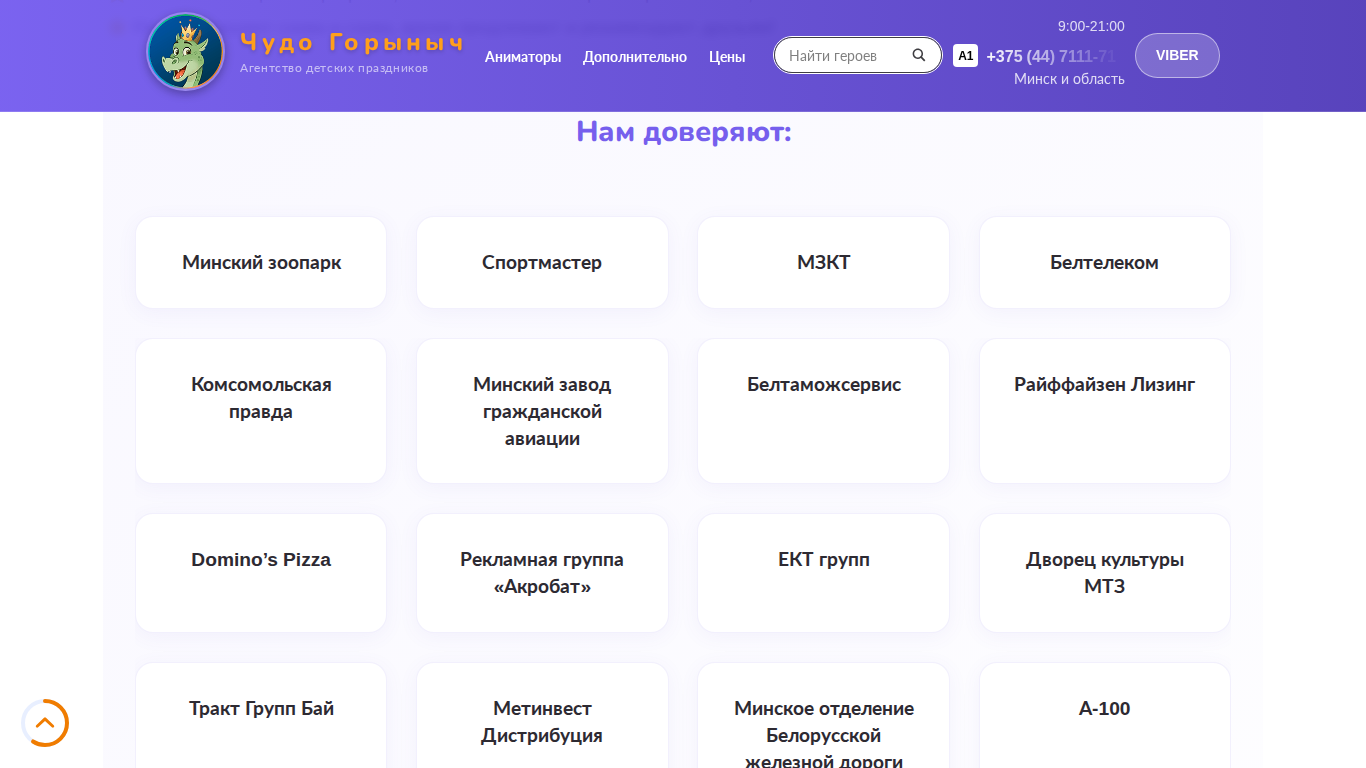Click the 9:00-21:00 working hours text
The image size is (1366, 768).
1091,26
